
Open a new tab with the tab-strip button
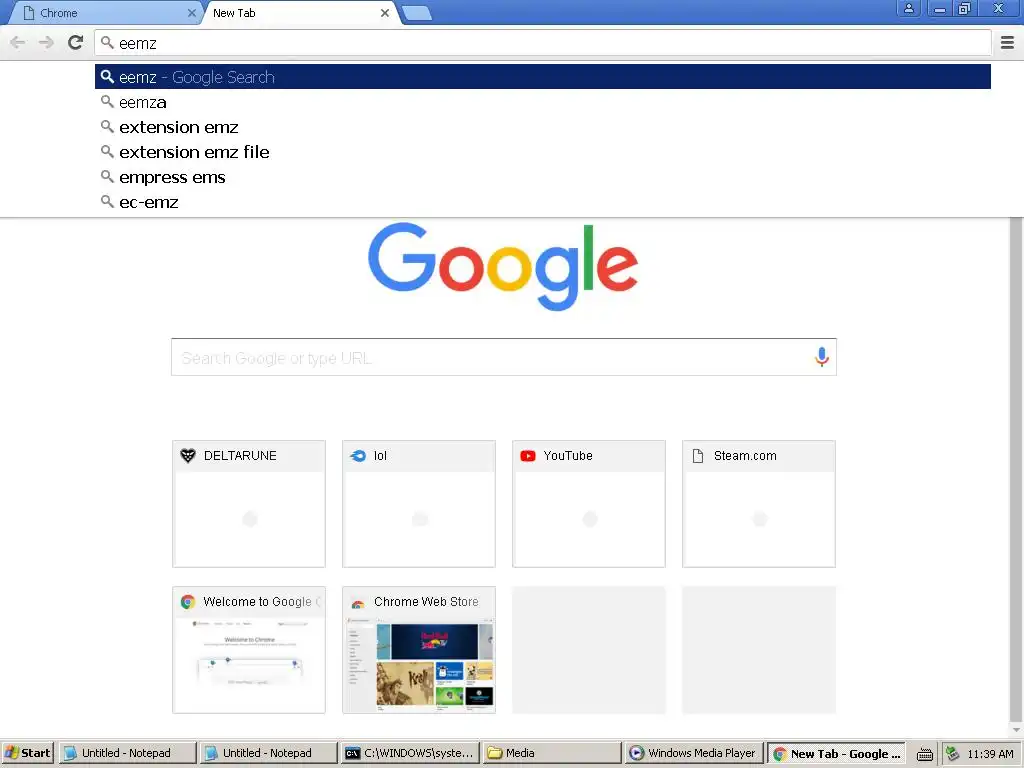click(417, 13)
